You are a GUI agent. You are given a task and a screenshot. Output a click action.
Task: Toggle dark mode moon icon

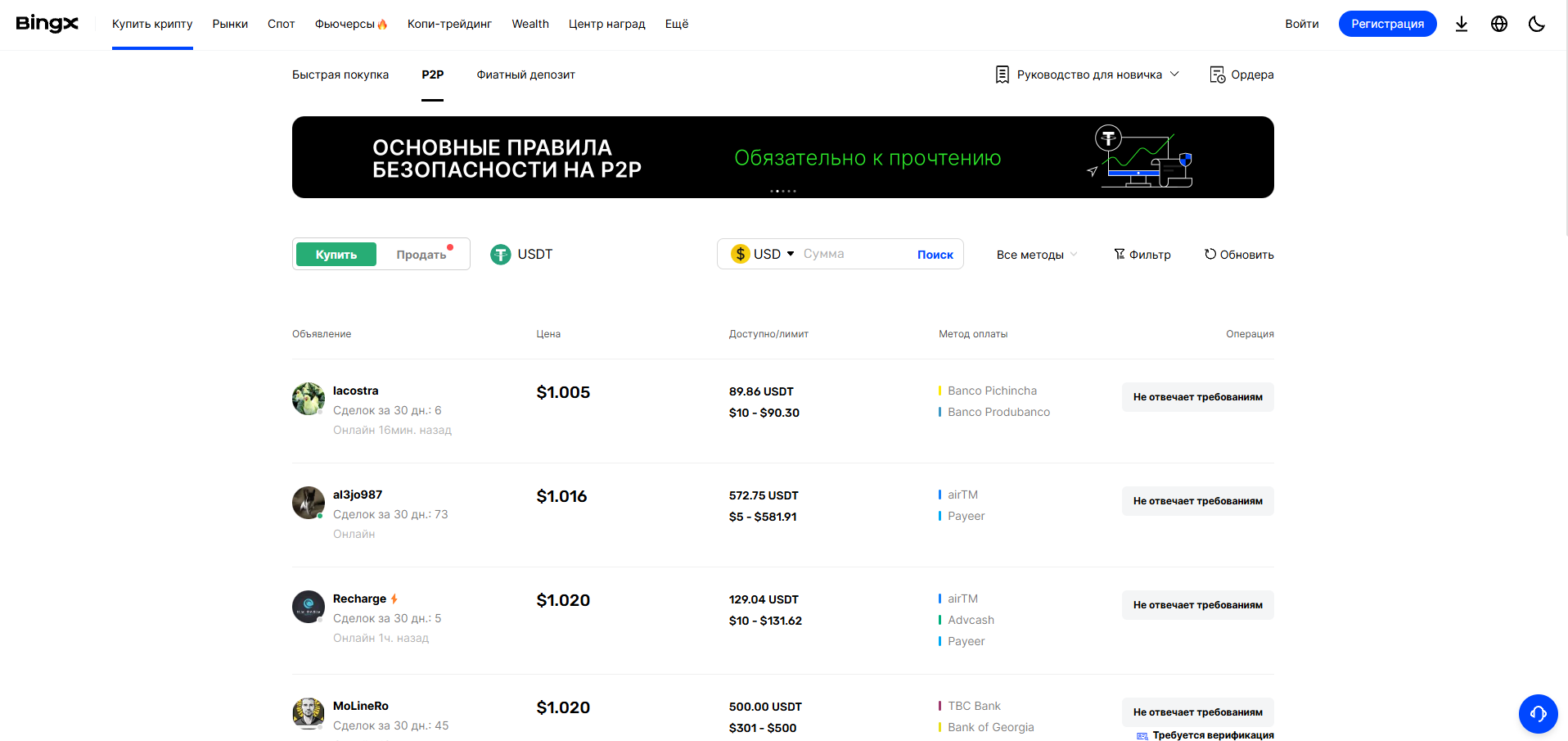(1537, 24)
